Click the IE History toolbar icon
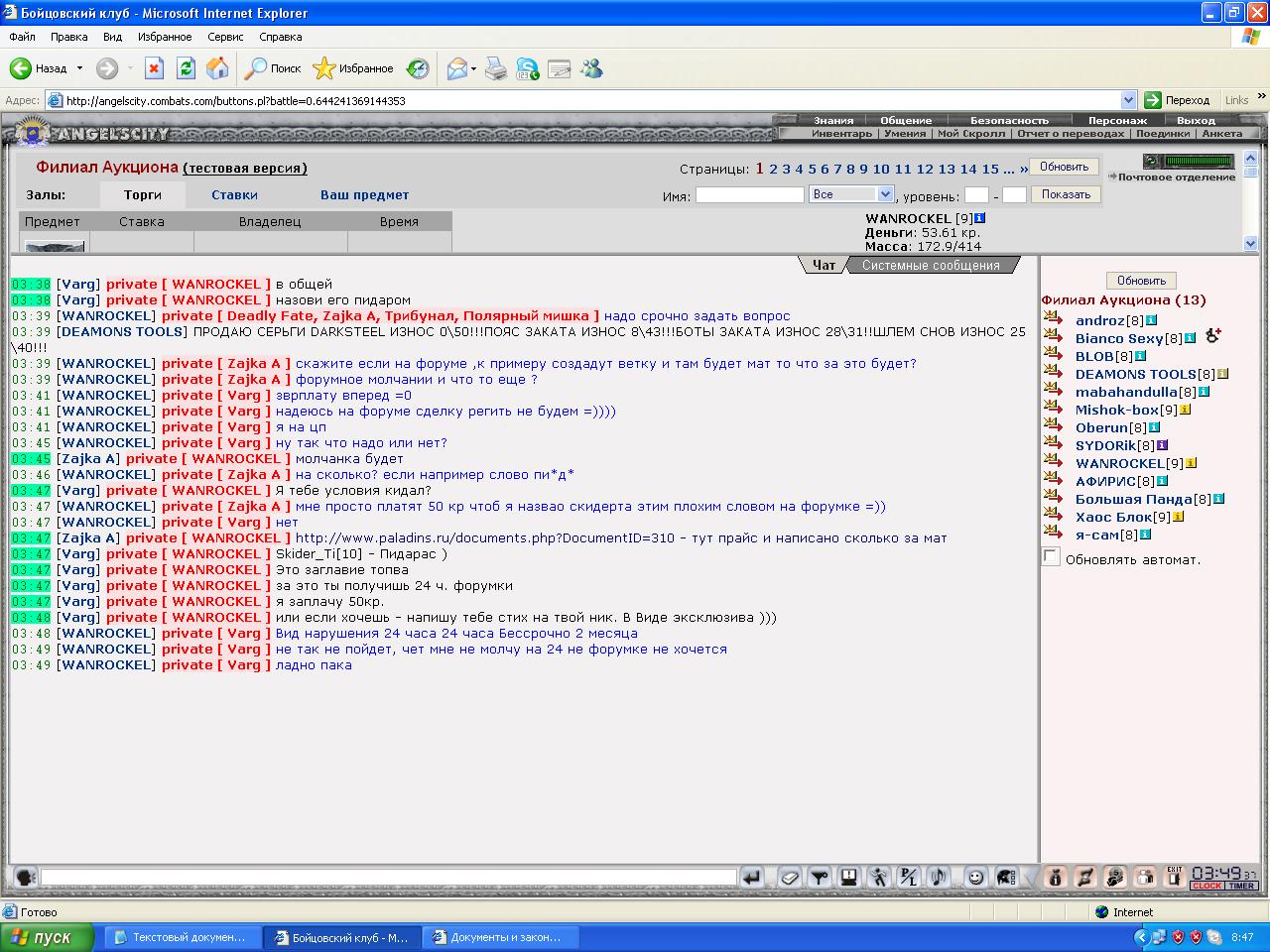Image resolution: width=1270 pixels, height=952 pixels. point(418,68)
